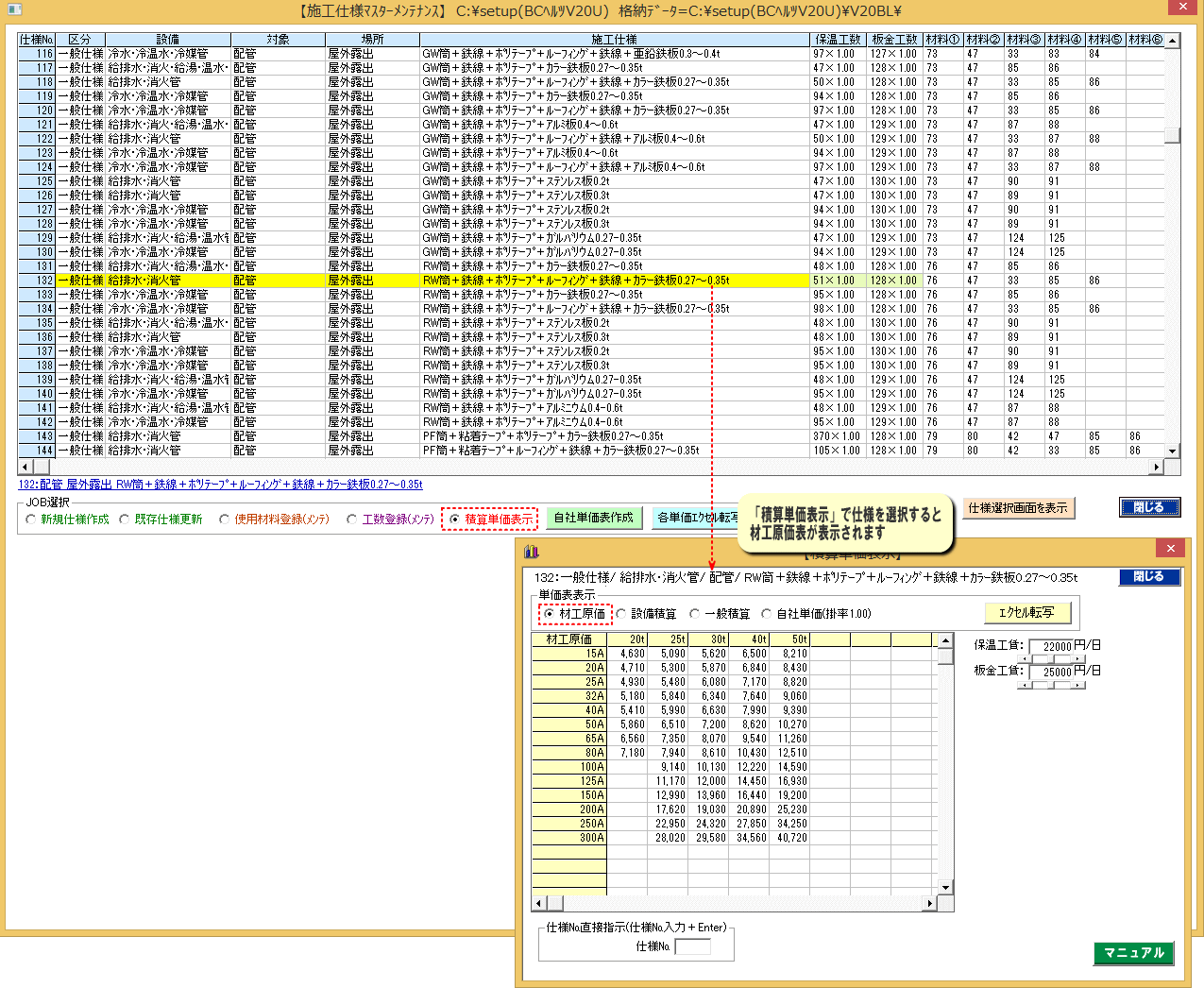Open the マニュアル button

point(1133,953)
